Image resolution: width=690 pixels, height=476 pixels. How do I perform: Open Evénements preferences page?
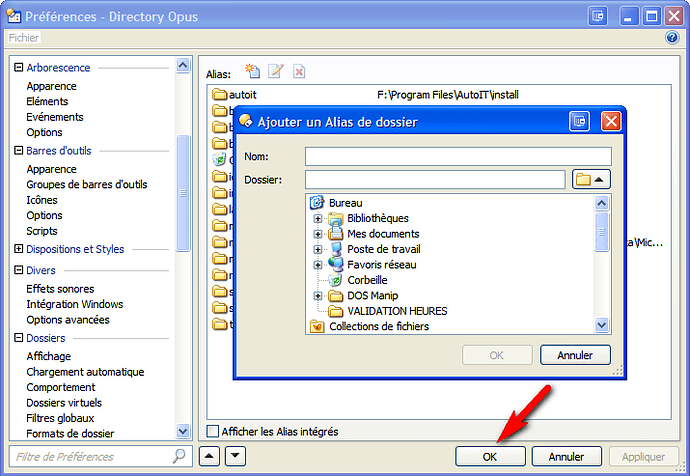(55, 117)
